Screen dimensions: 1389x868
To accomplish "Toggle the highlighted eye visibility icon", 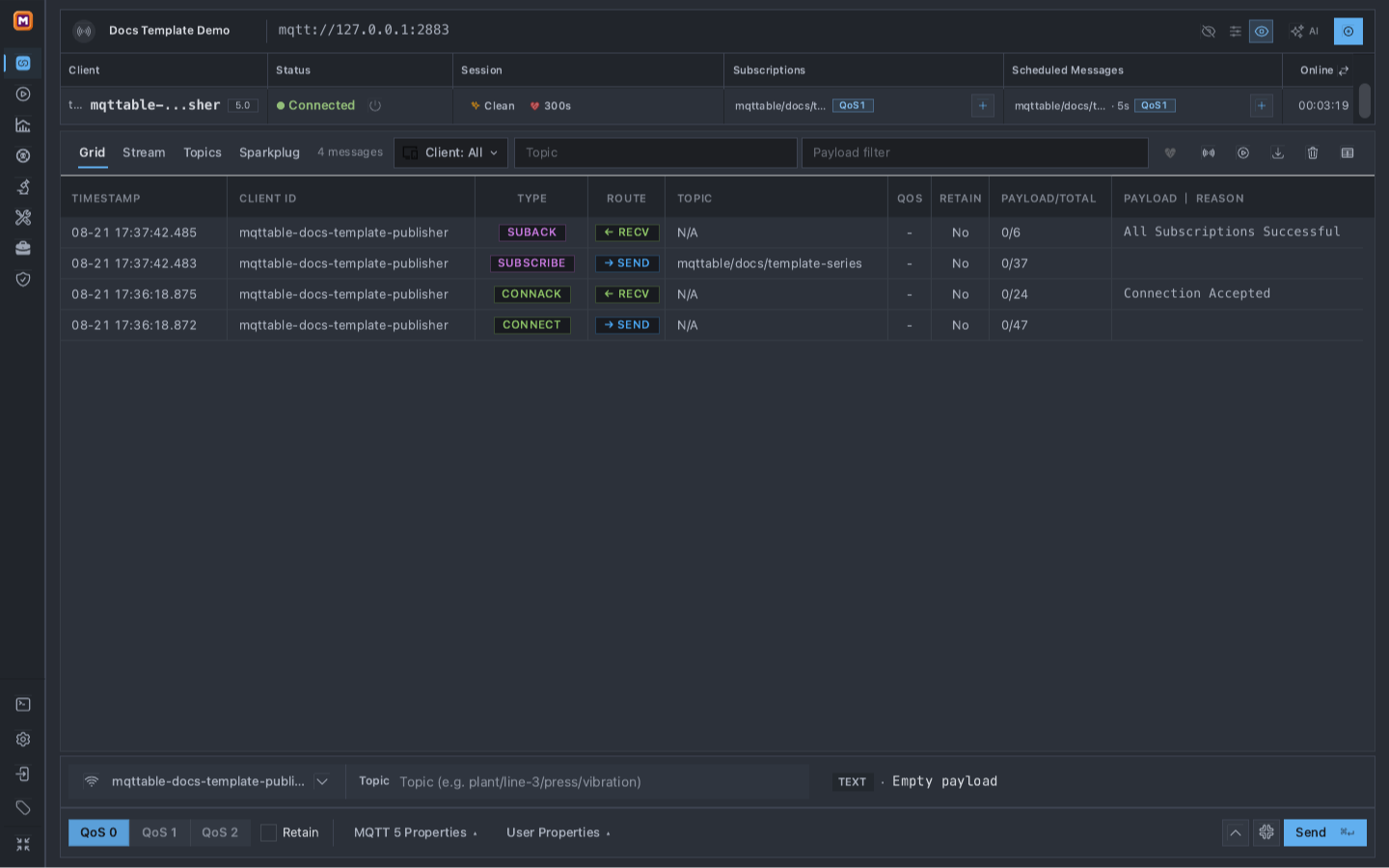I will [1262, 32].
